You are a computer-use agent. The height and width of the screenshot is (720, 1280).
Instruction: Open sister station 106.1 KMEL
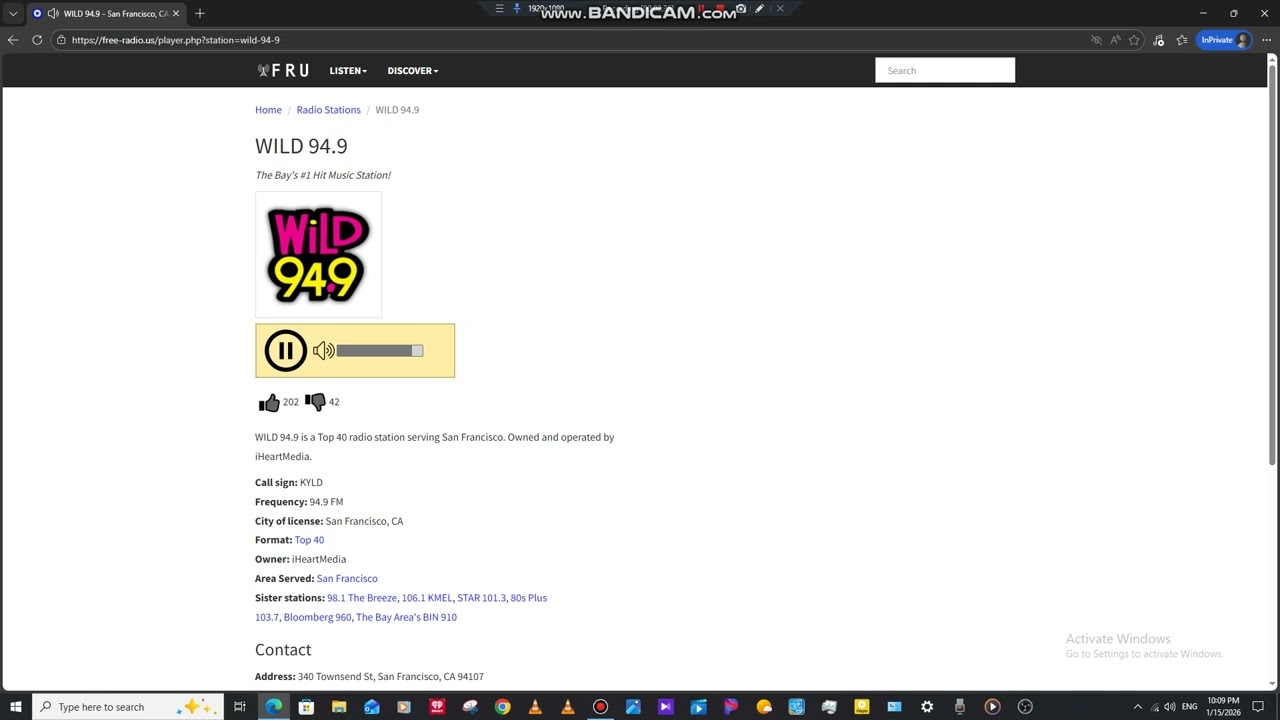[x=427, y=598]
